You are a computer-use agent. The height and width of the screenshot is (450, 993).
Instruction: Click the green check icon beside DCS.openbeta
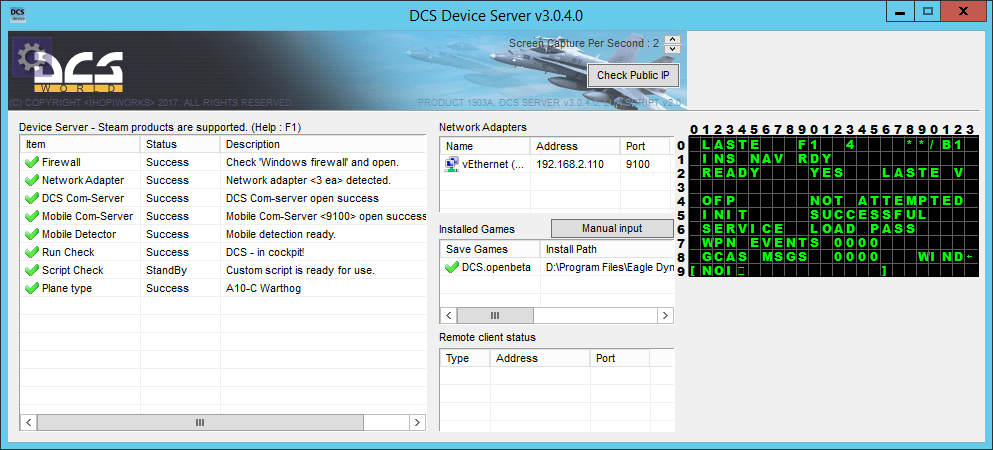pyautogui.click(x=452, y=267)
